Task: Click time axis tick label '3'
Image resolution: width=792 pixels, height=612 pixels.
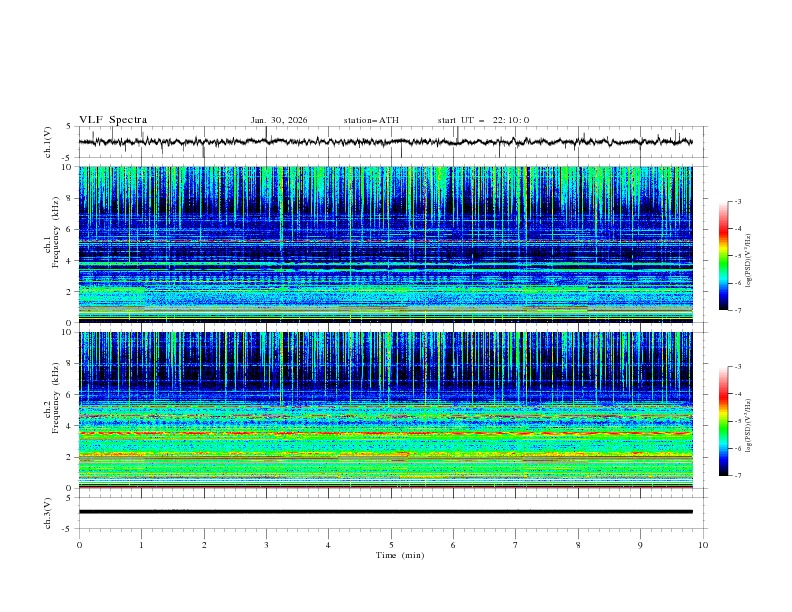Action: coord(266,545)
